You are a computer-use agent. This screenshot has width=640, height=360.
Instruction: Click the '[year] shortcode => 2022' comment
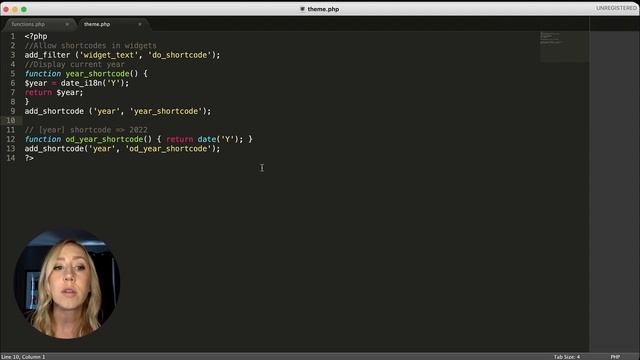tap(86, 130)
